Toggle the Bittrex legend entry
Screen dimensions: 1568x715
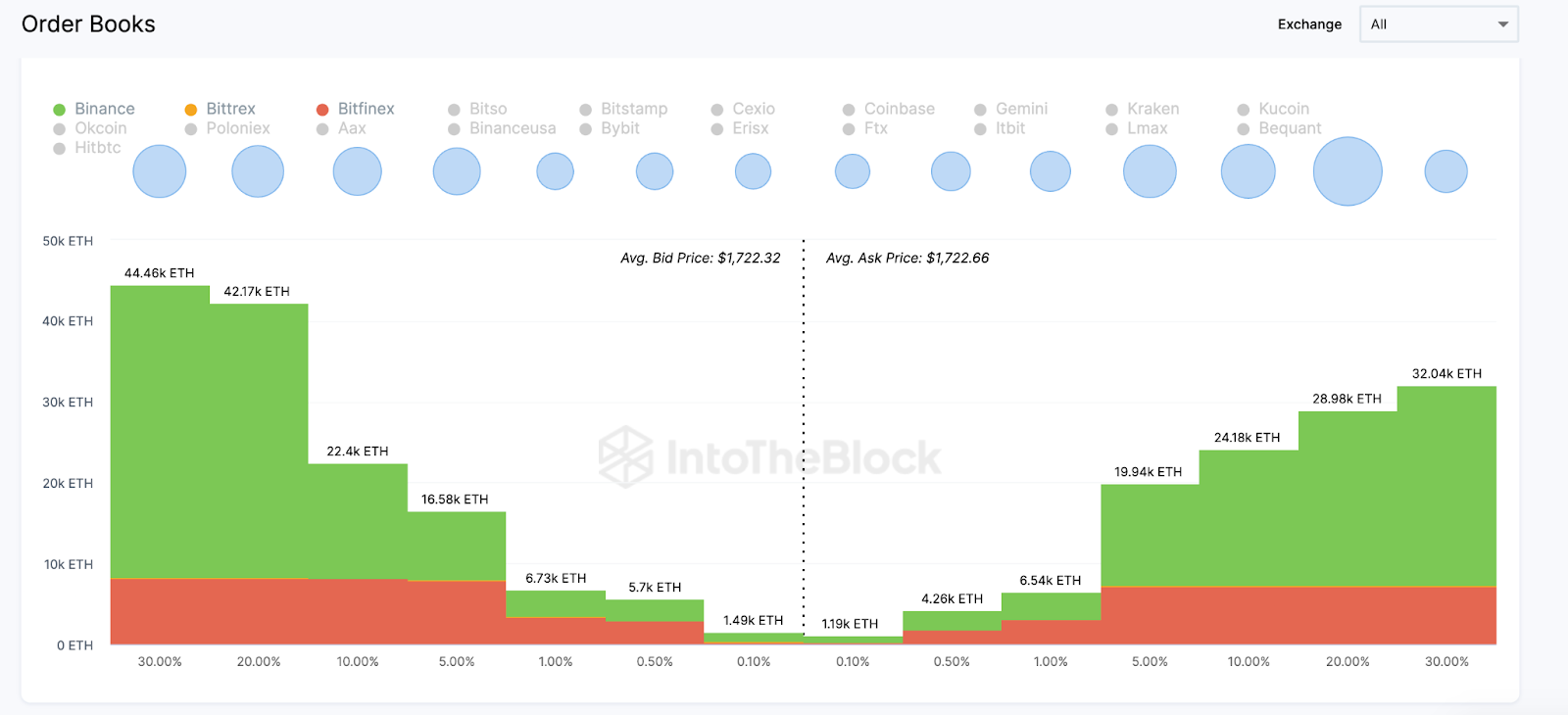(220, 109)
